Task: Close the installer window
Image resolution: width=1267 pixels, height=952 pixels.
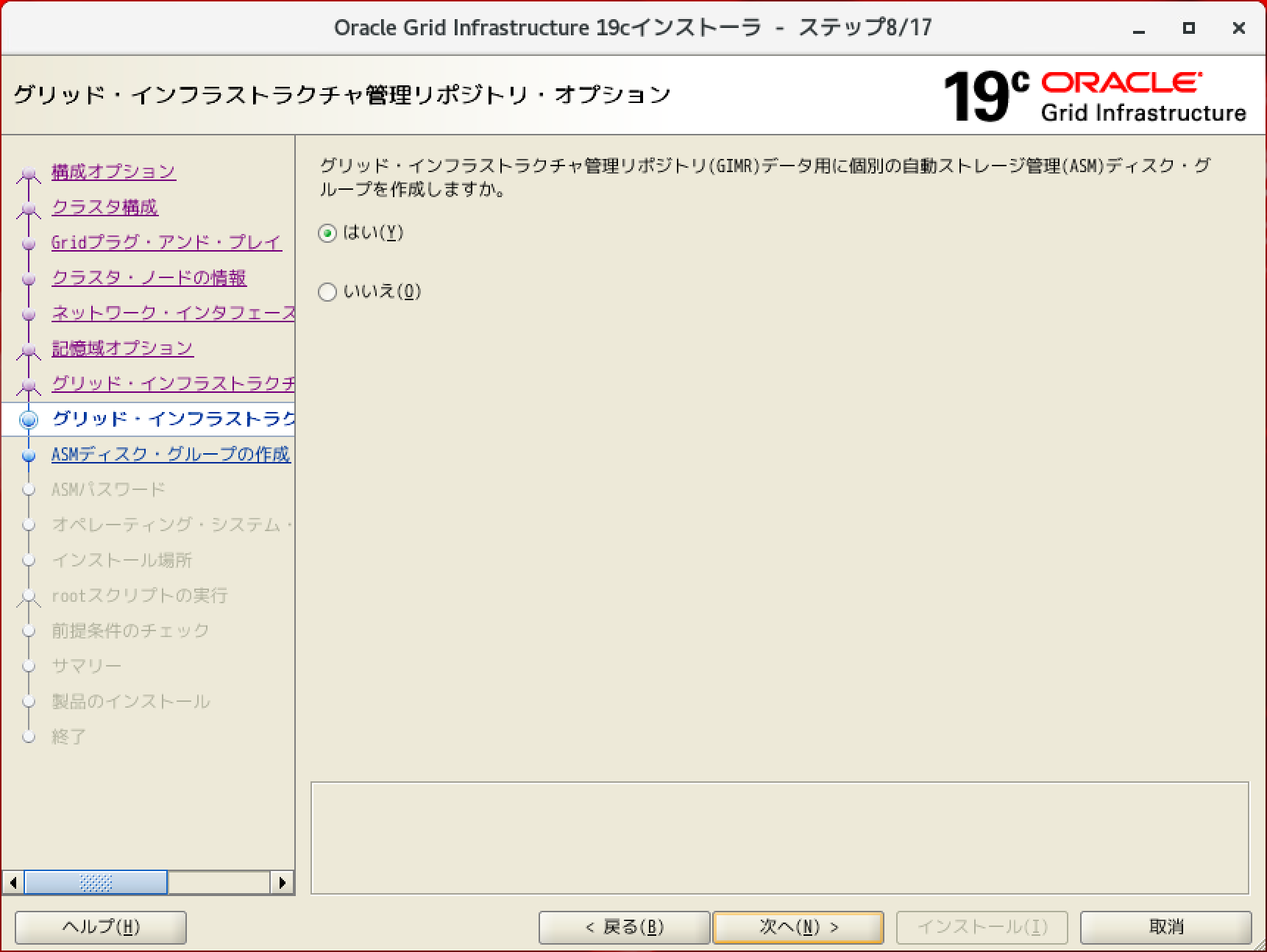Action: 1238,28
